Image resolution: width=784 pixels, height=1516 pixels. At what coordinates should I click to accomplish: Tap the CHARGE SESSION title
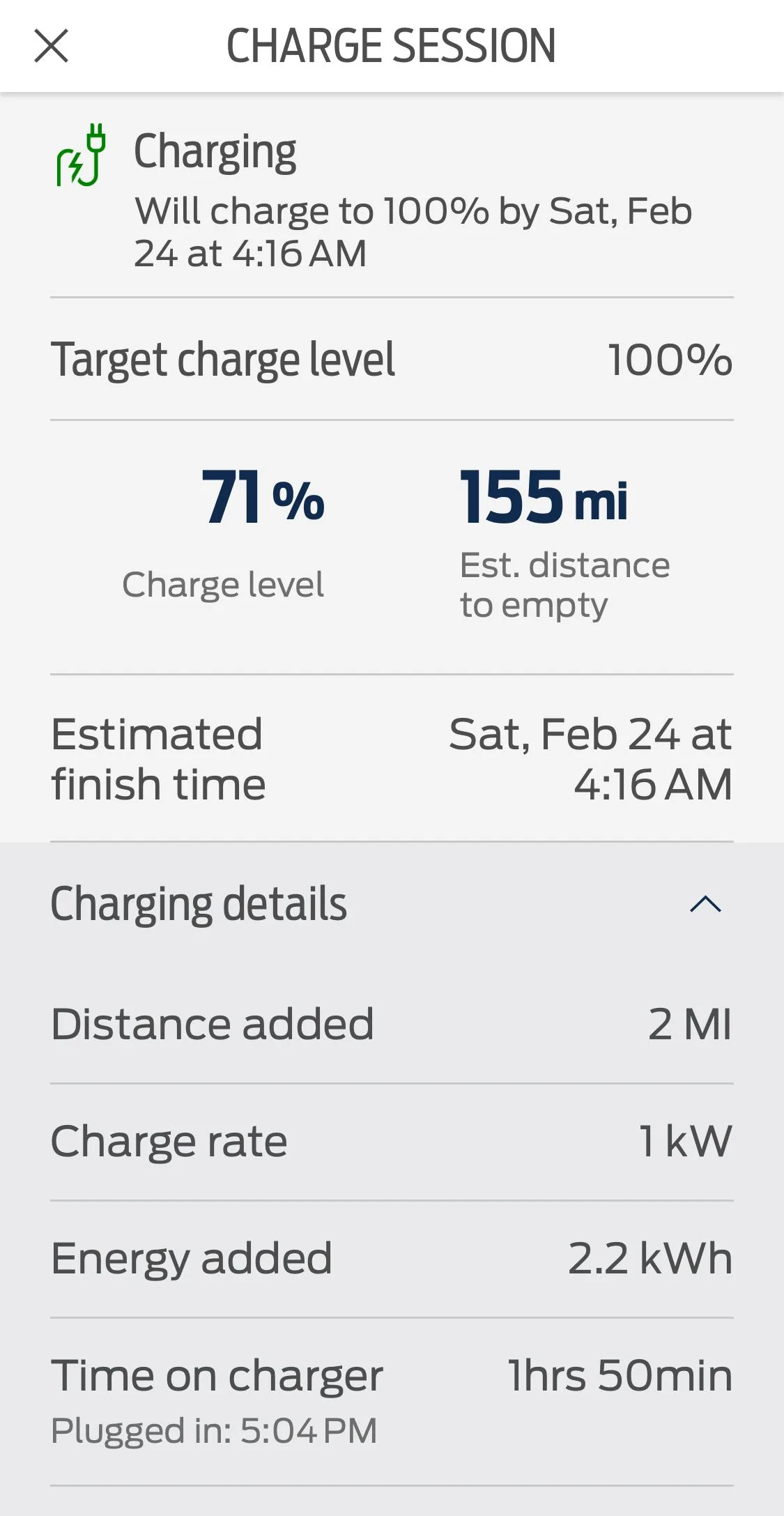coord(391,46)
